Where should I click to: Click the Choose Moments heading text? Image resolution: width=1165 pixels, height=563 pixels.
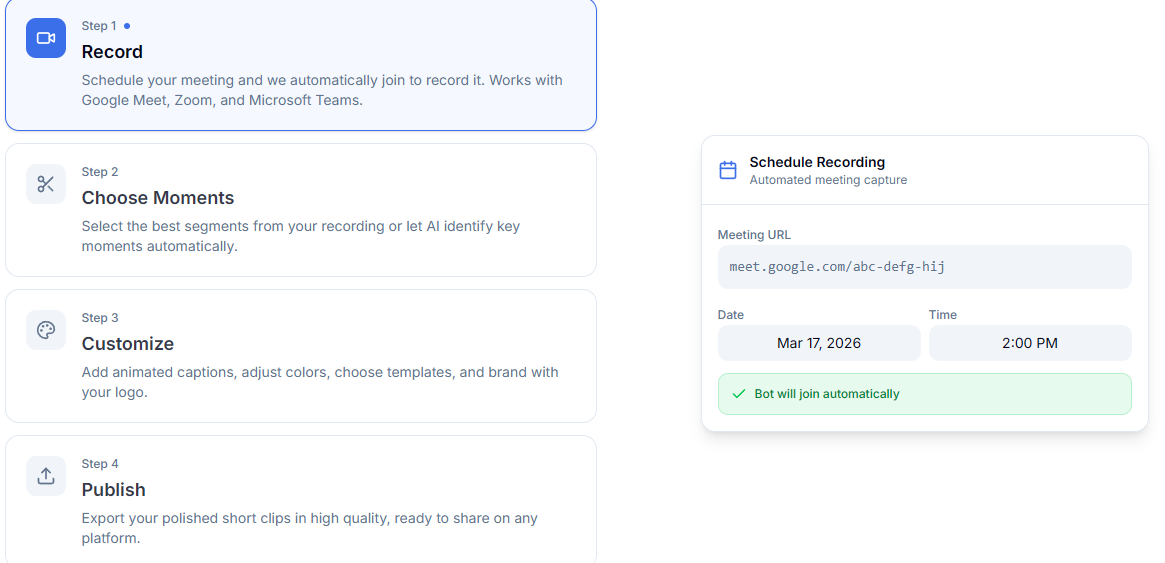(158, 198)
